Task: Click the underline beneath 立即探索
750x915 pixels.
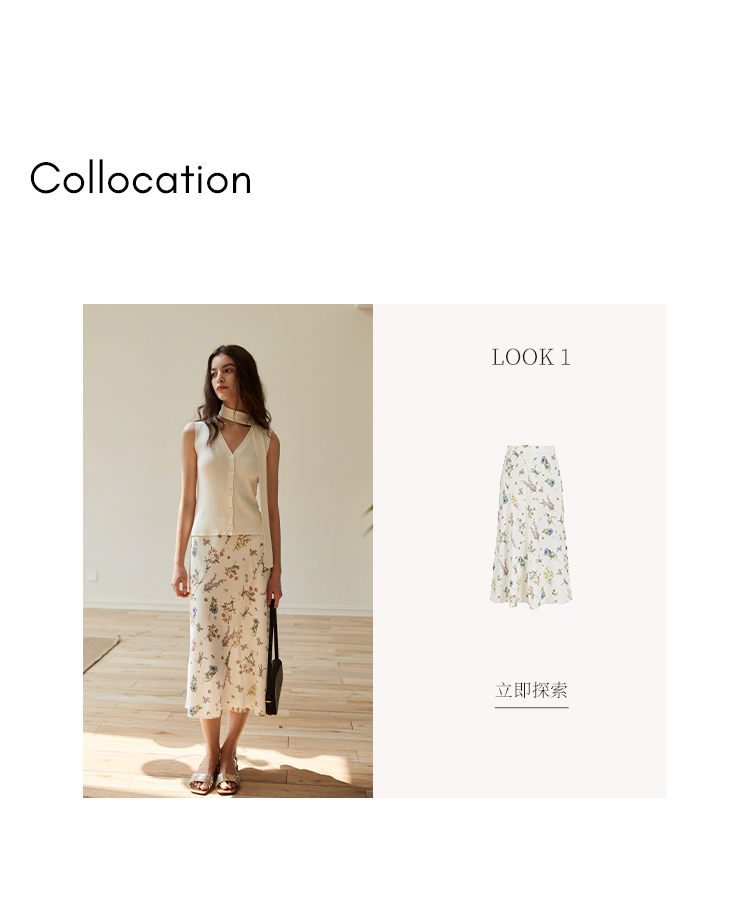Action: (531, 707)
